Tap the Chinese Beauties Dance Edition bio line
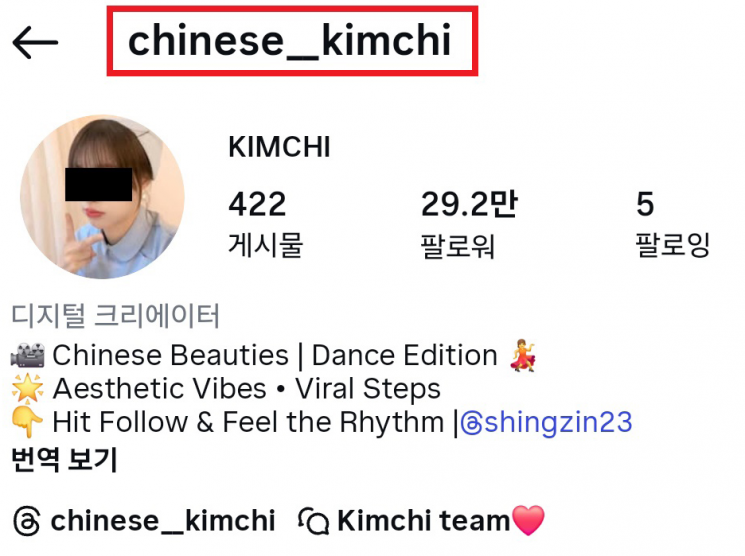Screen dimensions: 745x556 pyautogui.click(x=274, y=355)
